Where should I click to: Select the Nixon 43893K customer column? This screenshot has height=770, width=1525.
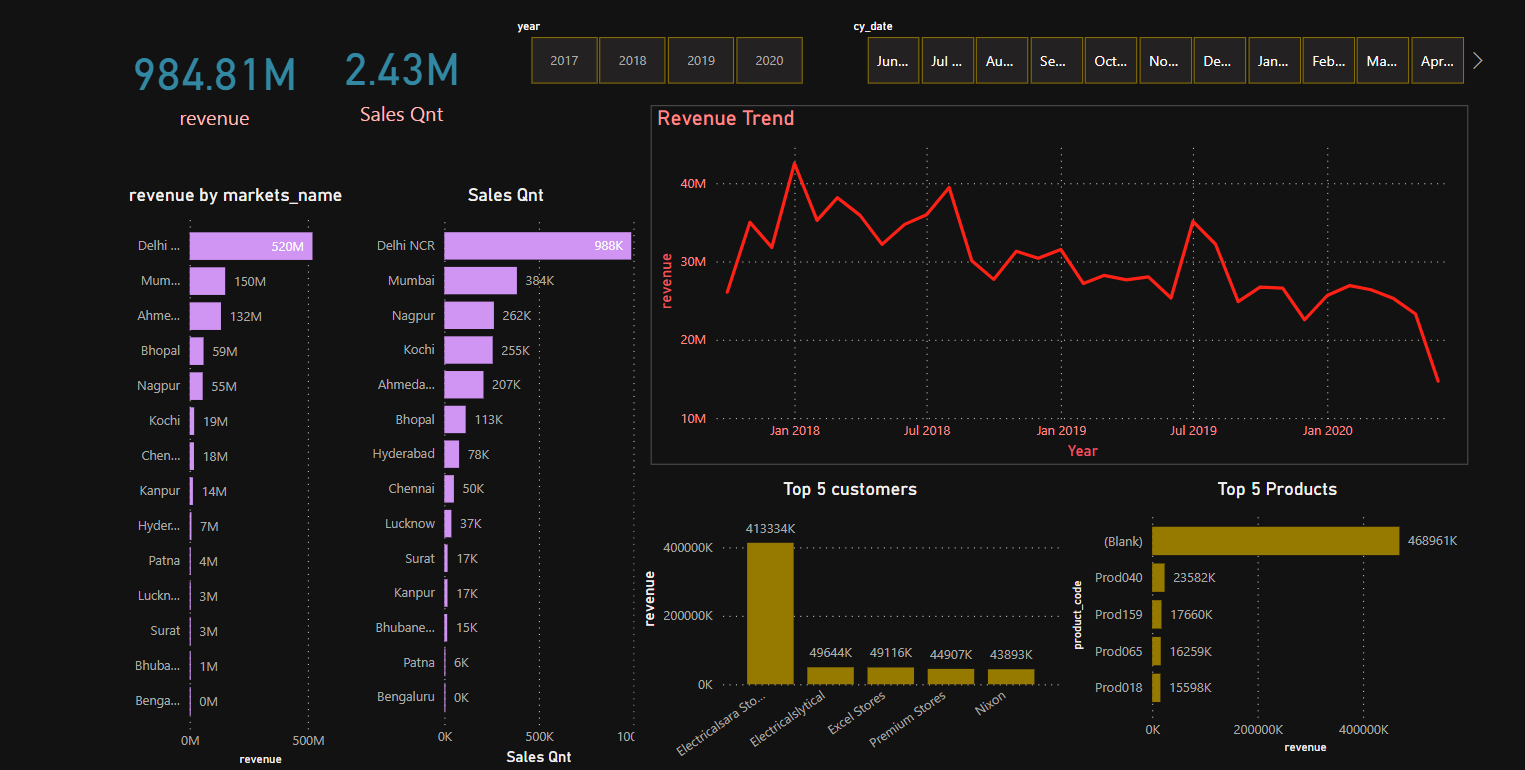click(x=1011, y=677)
